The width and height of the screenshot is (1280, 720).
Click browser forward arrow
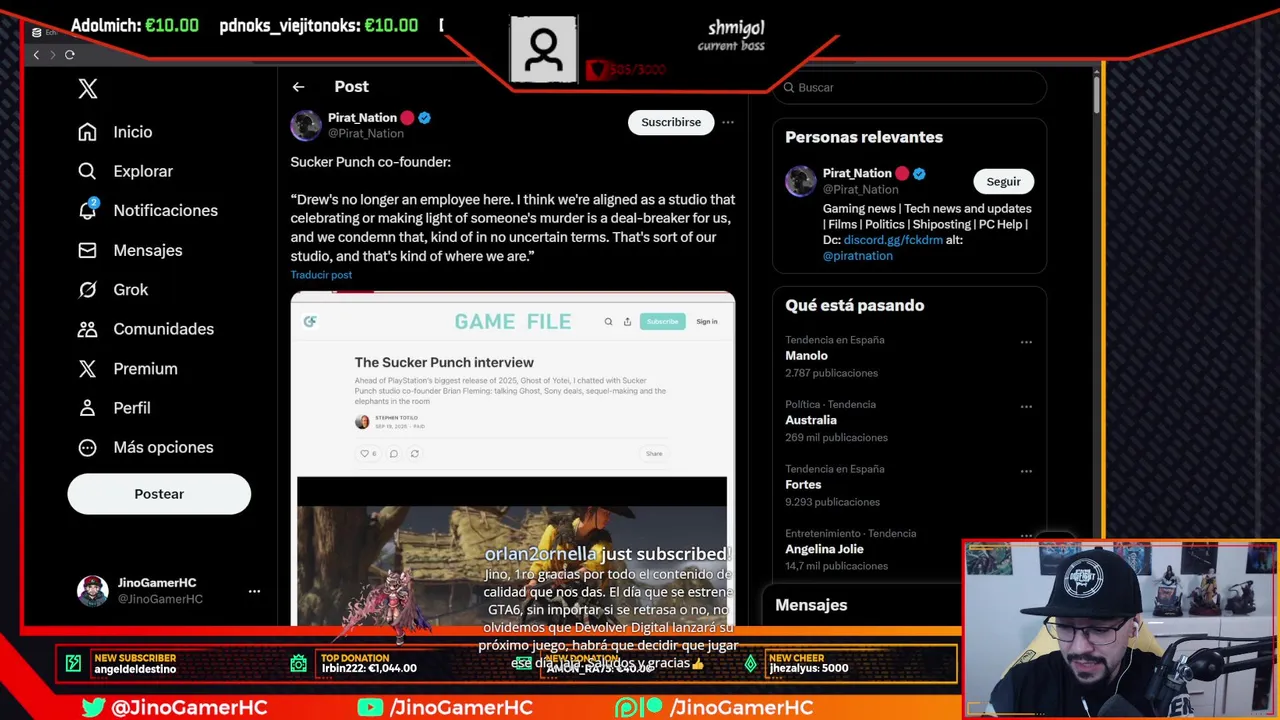(x=52, y=55)
